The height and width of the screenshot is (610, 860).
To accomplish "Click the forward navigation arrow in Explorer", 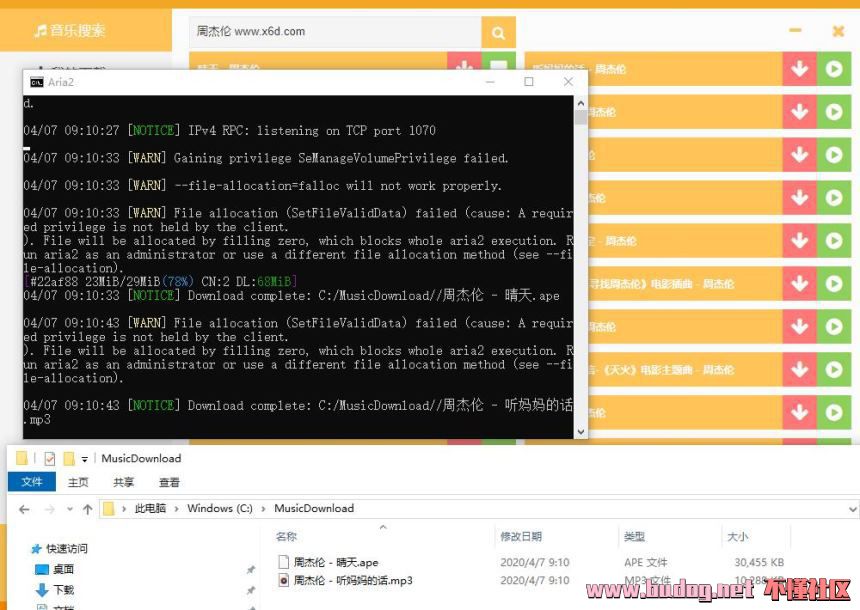I will pos(50,510).
